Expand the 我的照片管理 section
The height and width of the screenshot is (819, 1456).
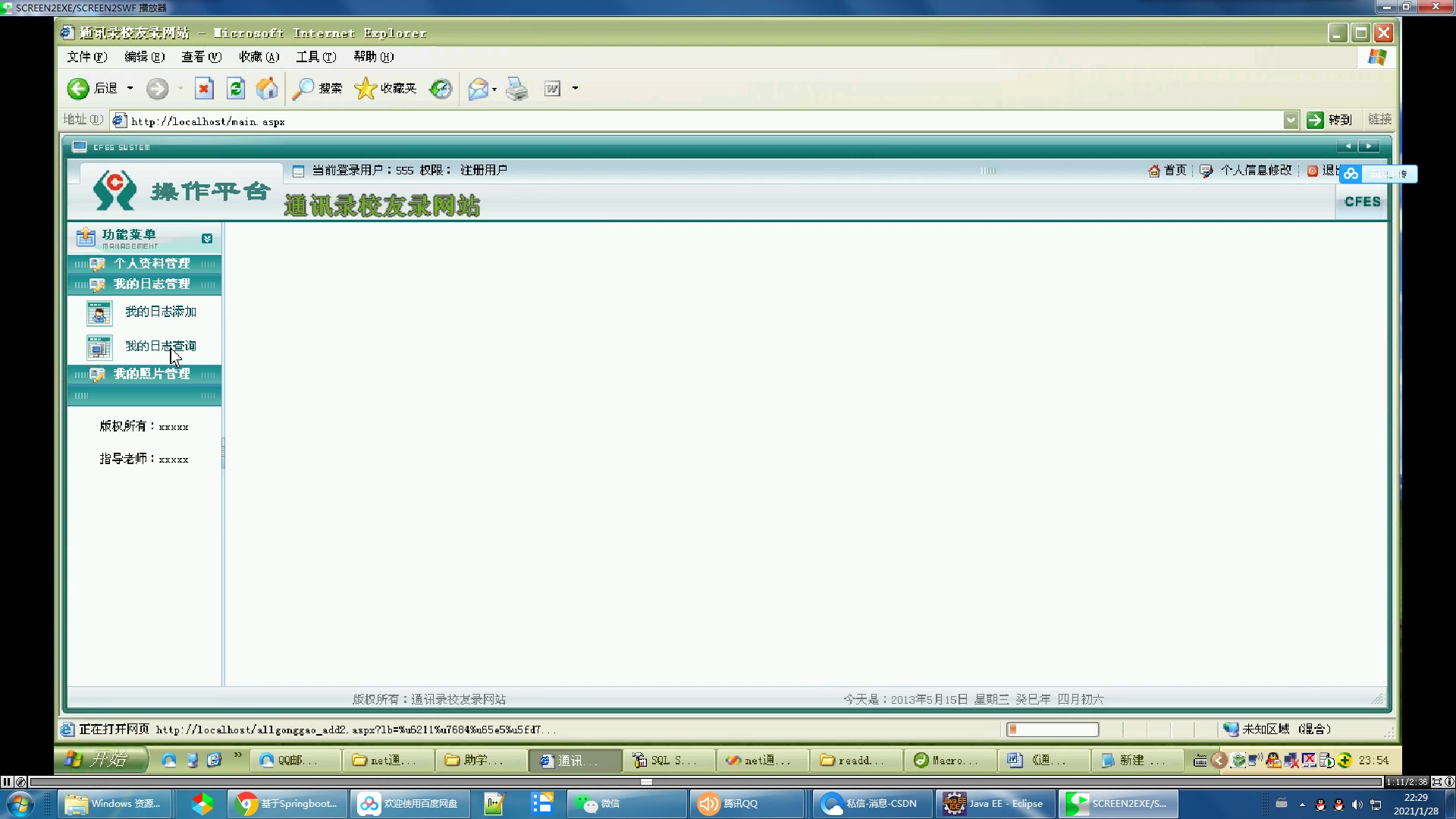pos(152,374)
